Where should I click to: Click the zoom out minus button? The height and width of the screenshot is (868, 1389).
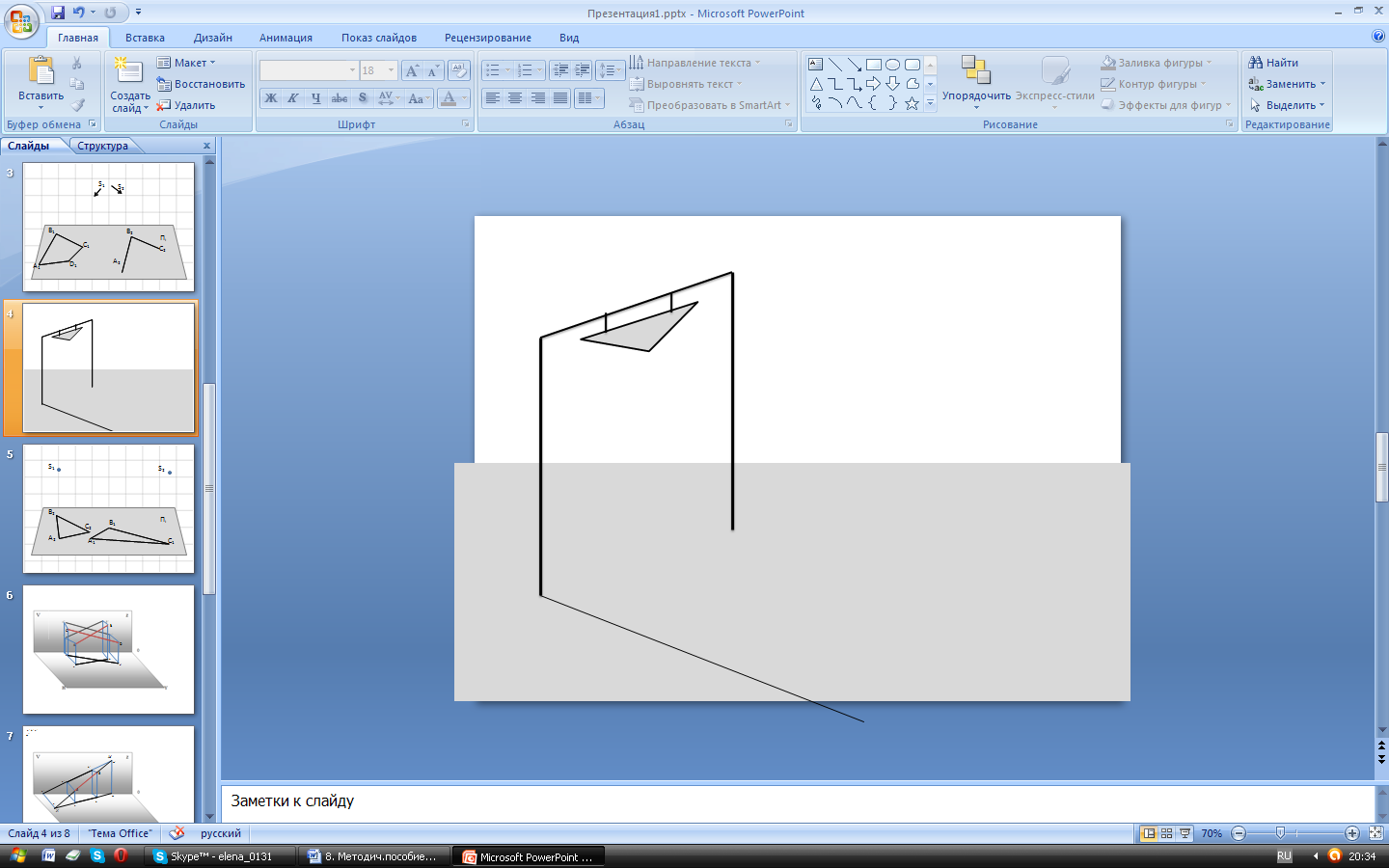click(1239, 833)
